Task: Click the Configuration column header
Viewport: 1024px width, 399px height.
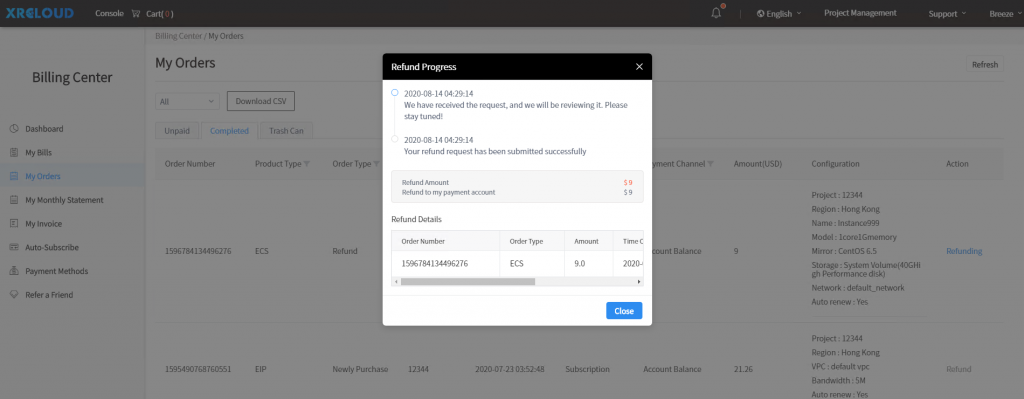Action: pyautogui.click(x=835, y=164)
